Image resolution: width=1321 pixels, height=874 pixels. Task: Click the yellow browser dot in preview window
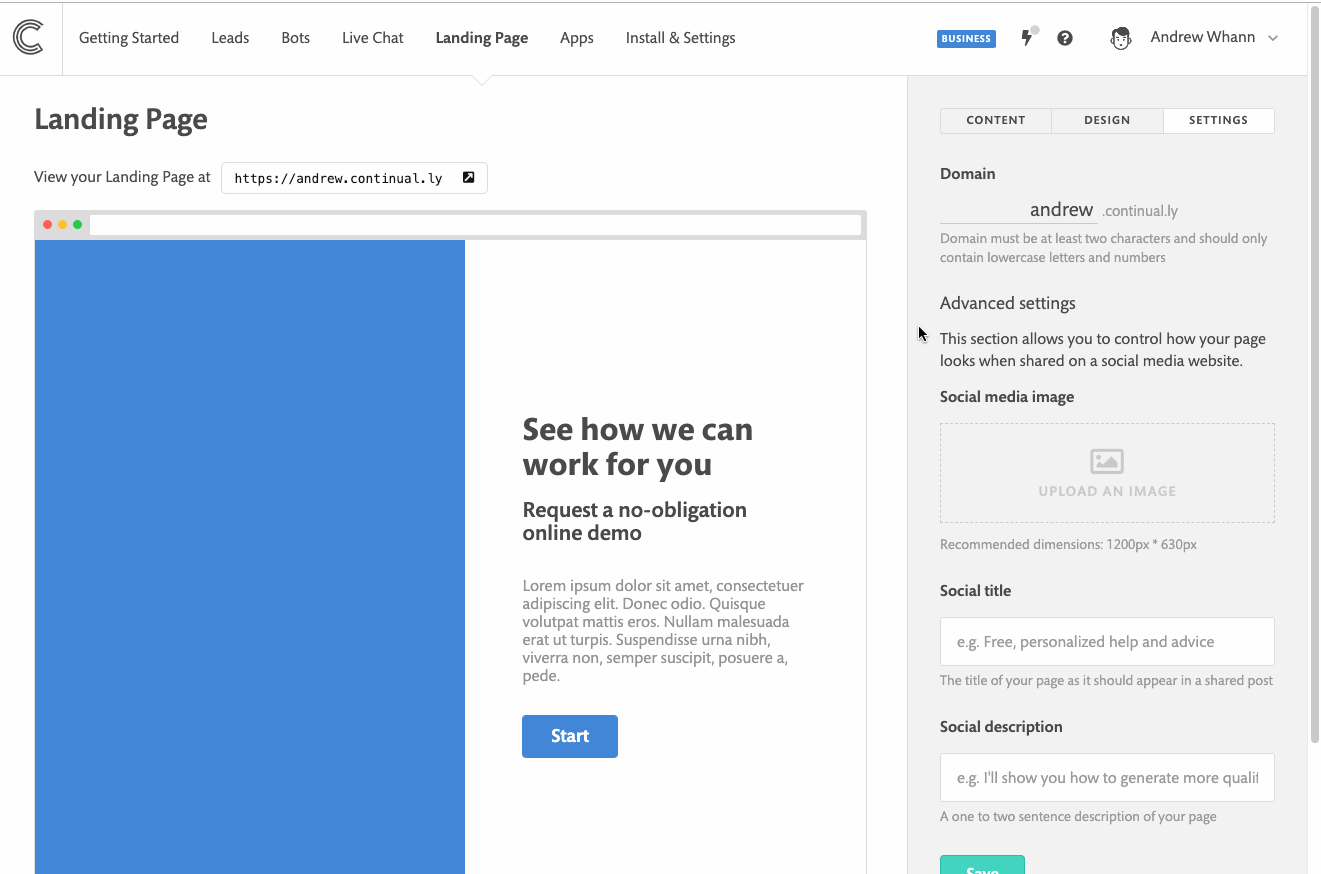[x=62, y=224]
